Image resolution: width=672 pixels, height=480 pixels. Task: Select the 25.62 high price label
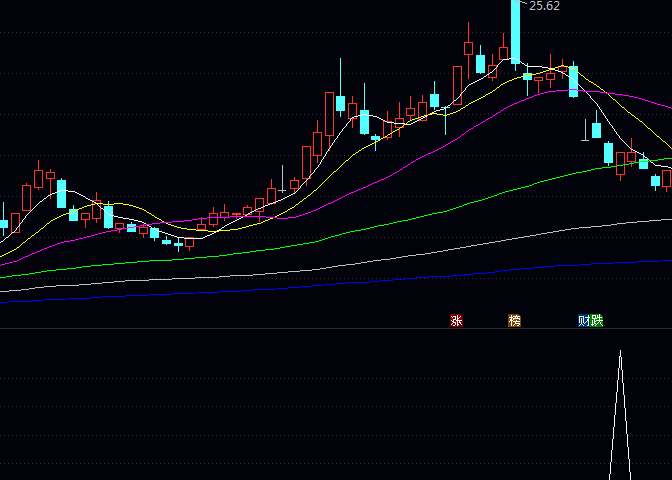pyautogui.click(x=544, y=6)
